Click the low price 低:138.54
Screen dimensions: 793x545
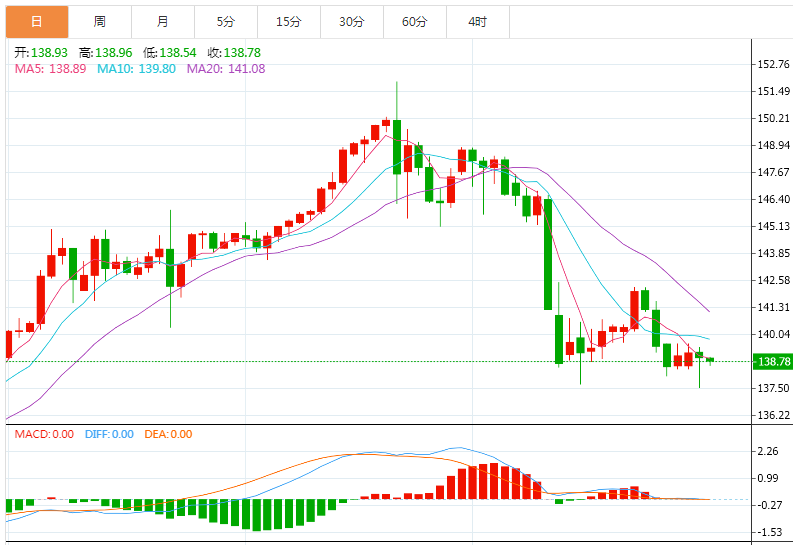pyautogui.click(x=169, y=53)
